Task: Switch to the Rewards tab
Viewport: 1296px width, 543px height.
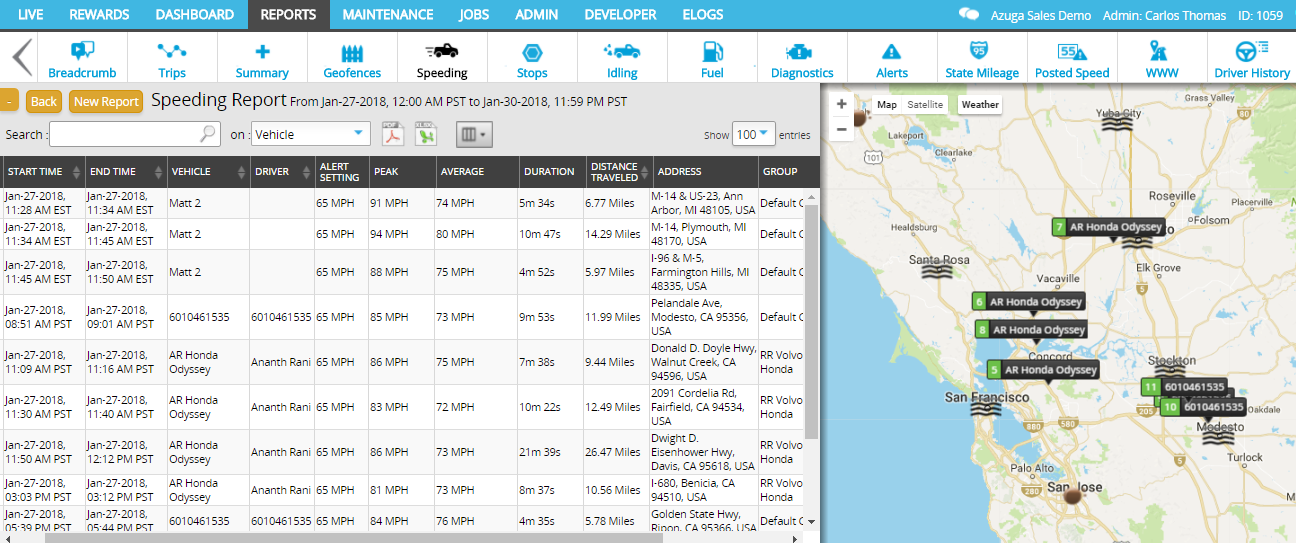Action: click(100, 15)
